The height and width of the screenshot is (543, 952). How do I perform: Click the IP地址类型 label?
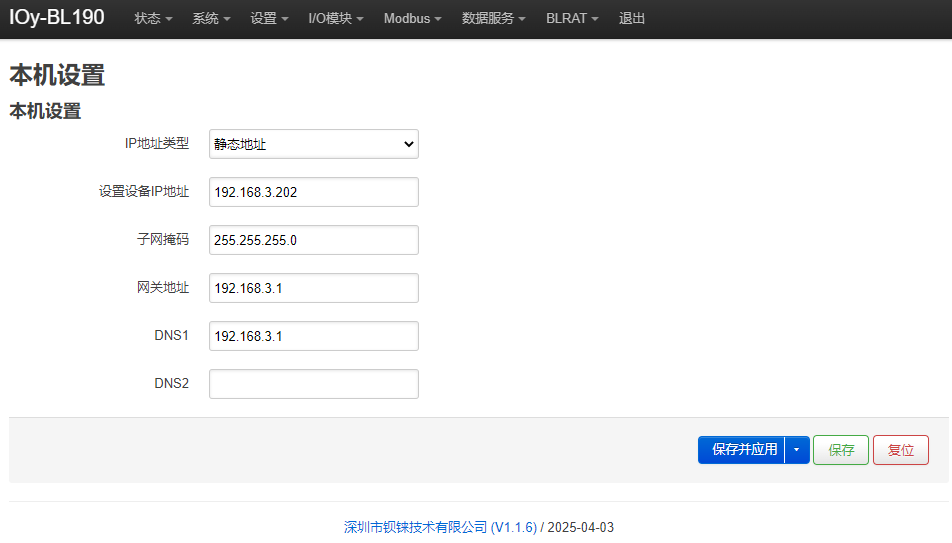click(157, 143)
